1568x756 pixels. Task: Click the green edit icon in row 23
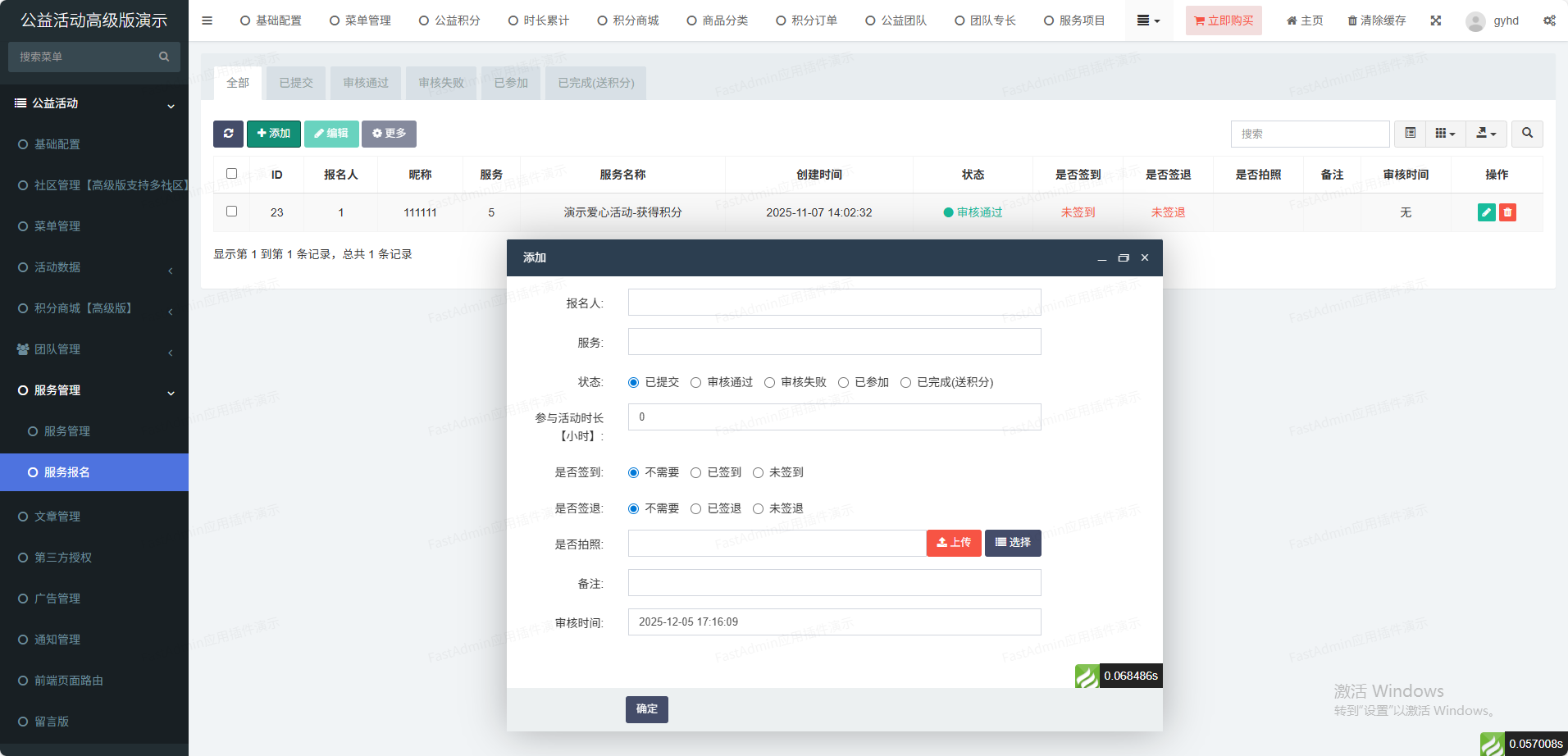pos(1486,212)
